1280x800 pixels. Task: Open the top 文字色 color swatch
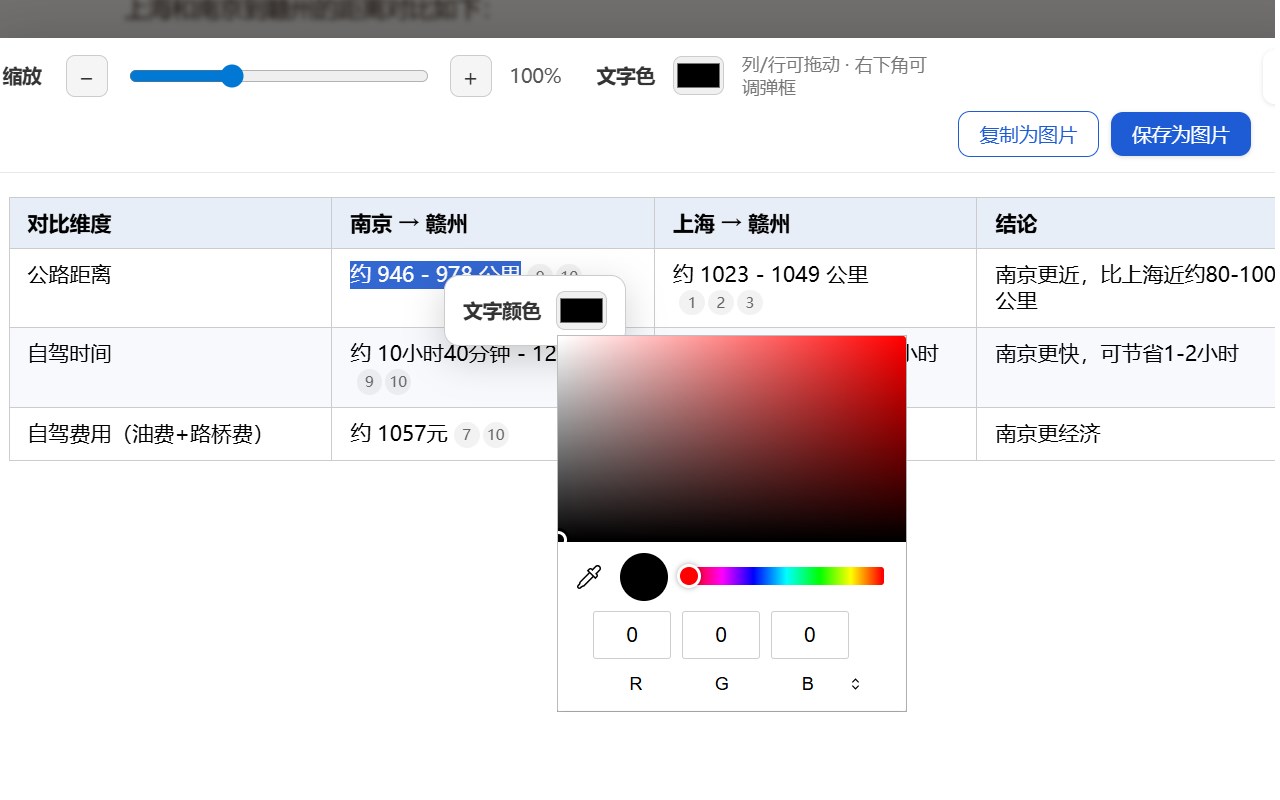click(698, 76)
